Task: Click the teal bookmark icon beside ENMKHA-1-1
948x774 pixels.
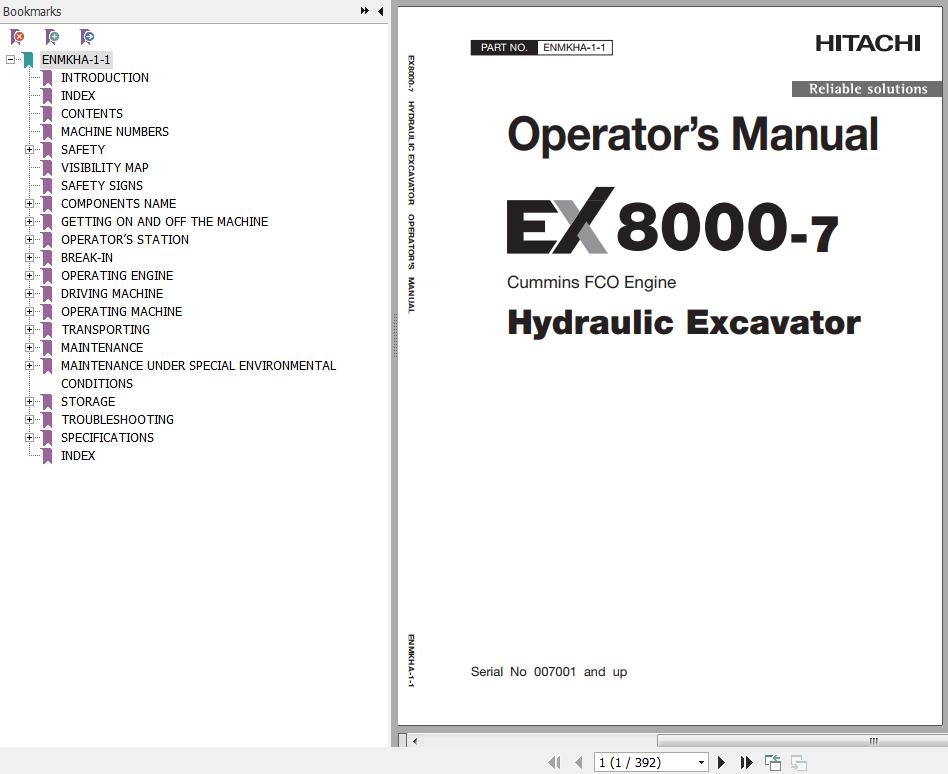Action: (x=28, y=59)
